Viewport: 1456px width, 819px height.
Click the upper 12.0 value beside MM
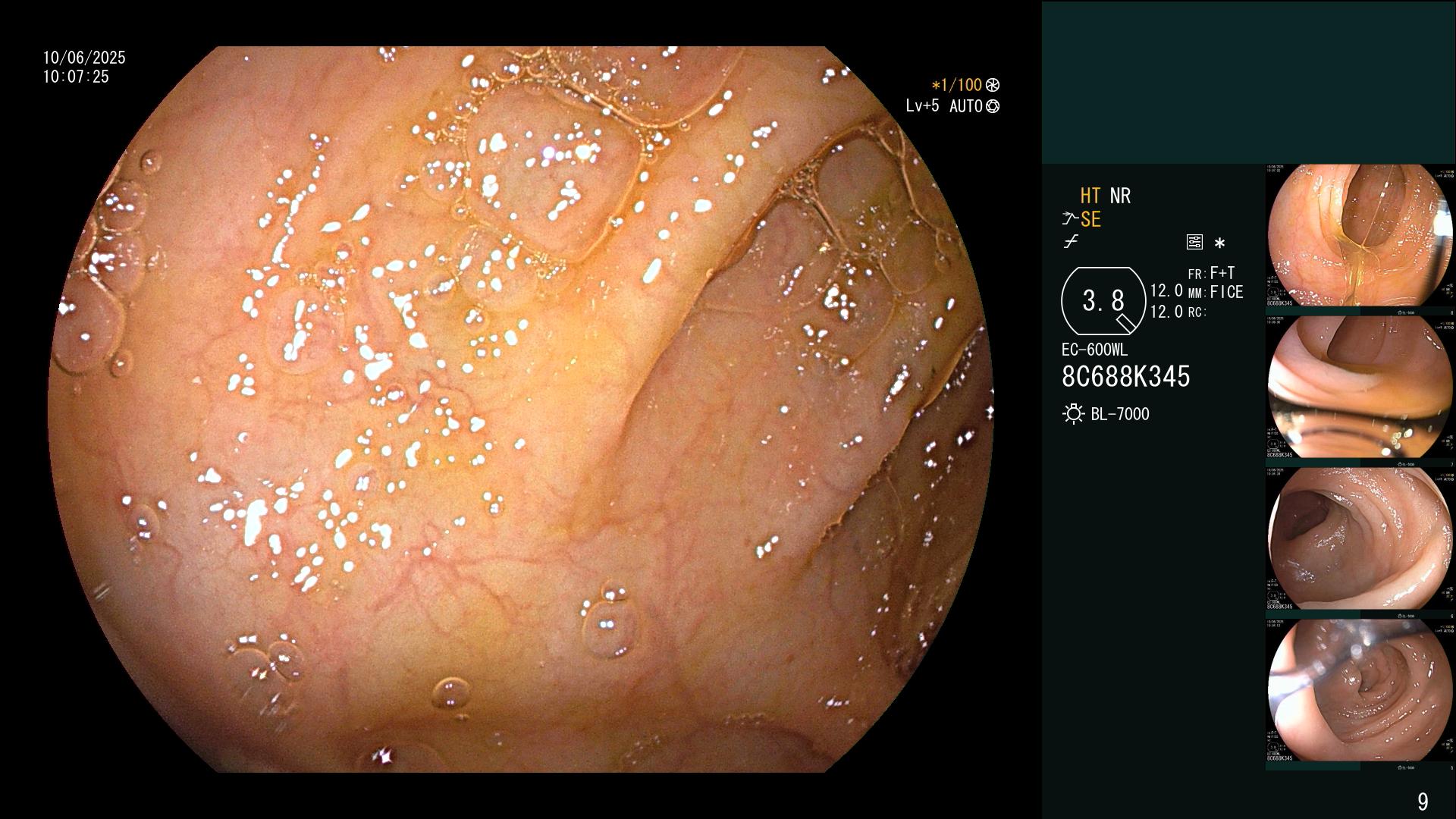(1166, 291)
